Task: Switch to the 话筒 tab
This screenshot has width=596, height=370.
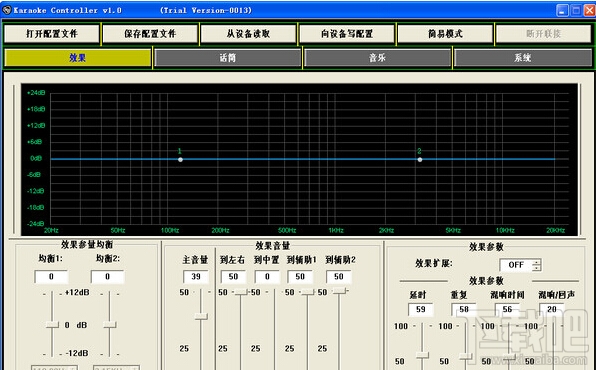Action: [227, 58]
